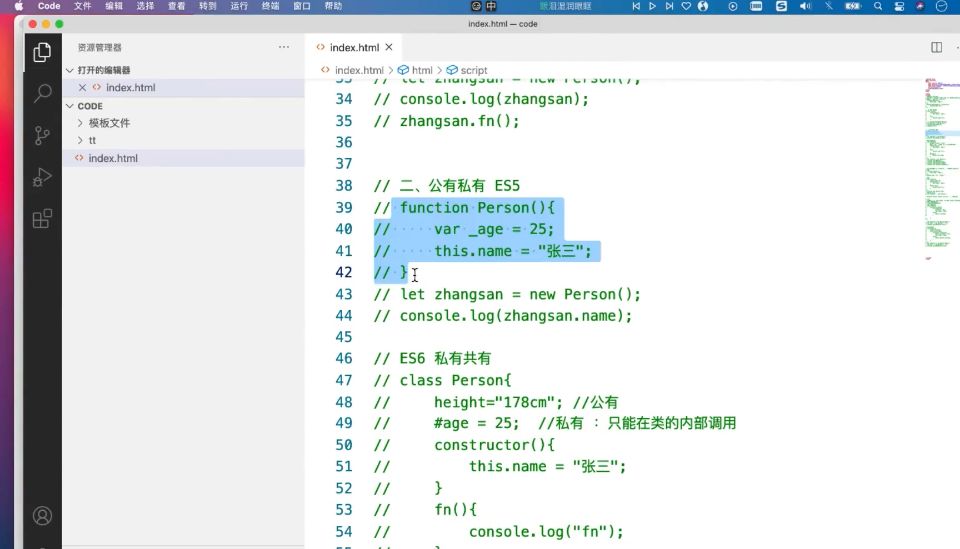
Task: Click the comment "// ES6 私有共有"
Action: [432, 359]
